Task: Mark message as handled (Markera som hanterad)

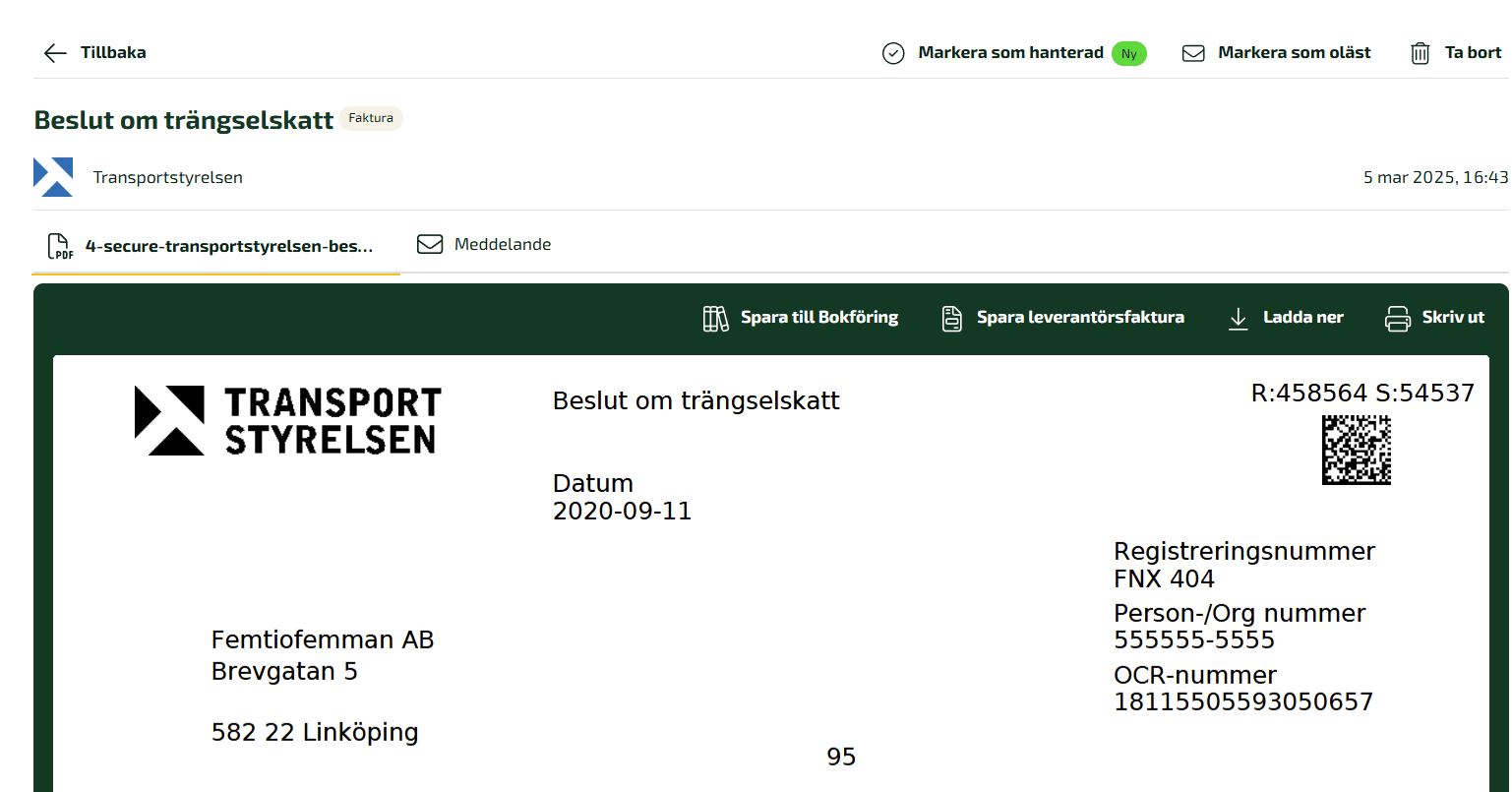Action: (x=1010, y=53)
